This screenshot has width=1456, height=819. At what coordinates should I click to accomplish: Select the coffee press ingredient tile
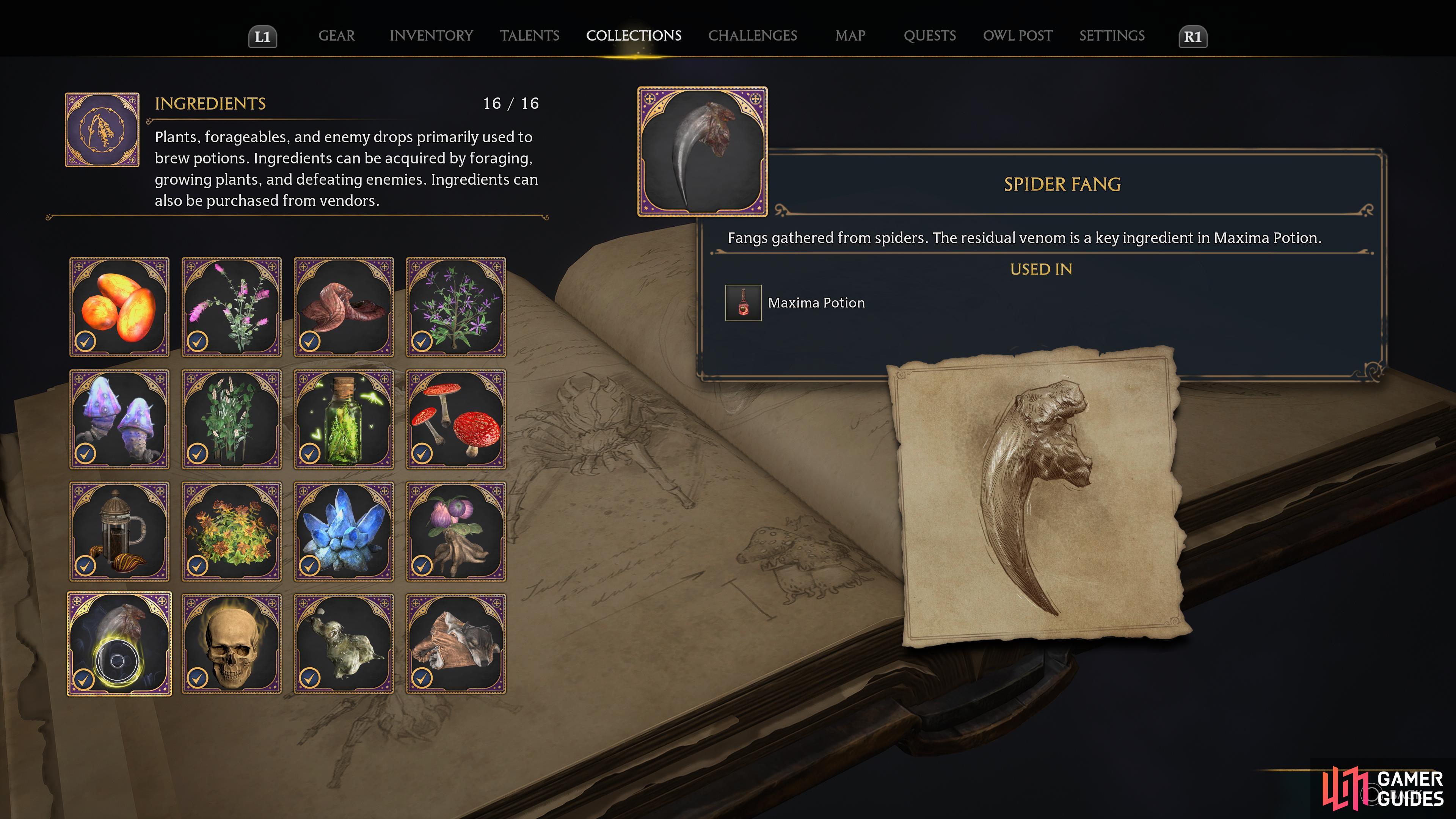pos(119,531)
